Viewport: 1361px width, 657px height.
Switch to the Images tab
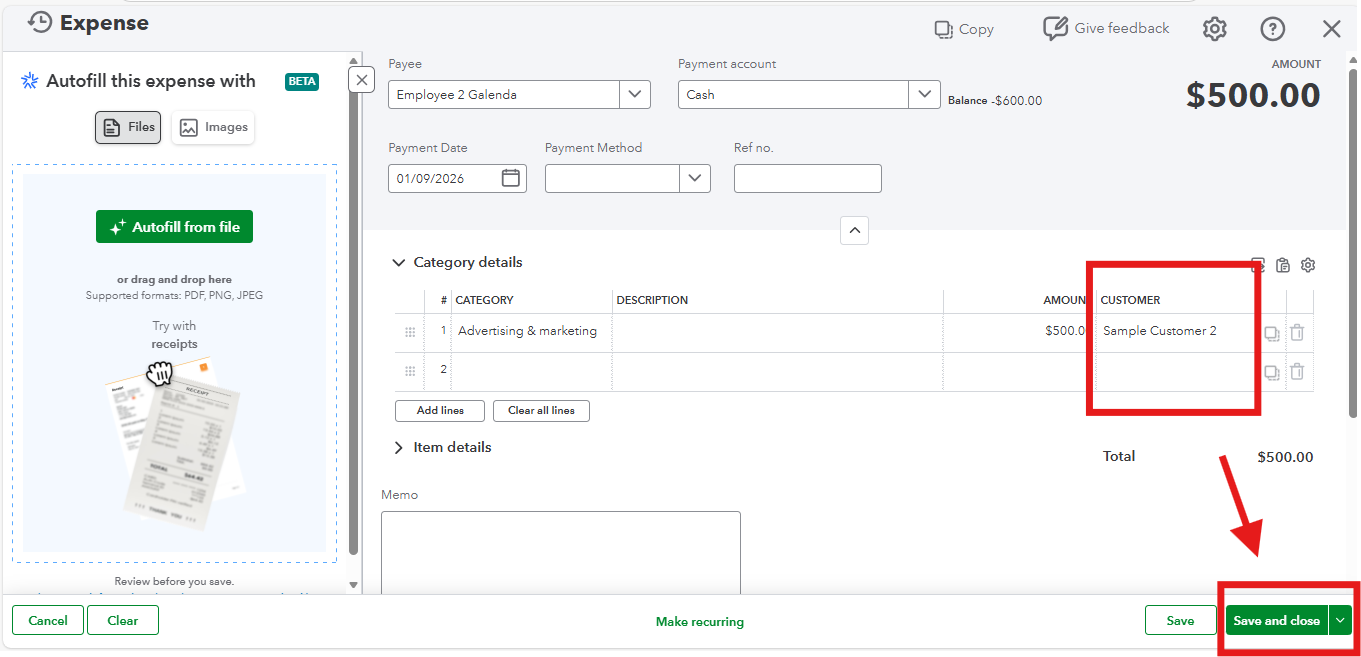[x=213, y=127]
